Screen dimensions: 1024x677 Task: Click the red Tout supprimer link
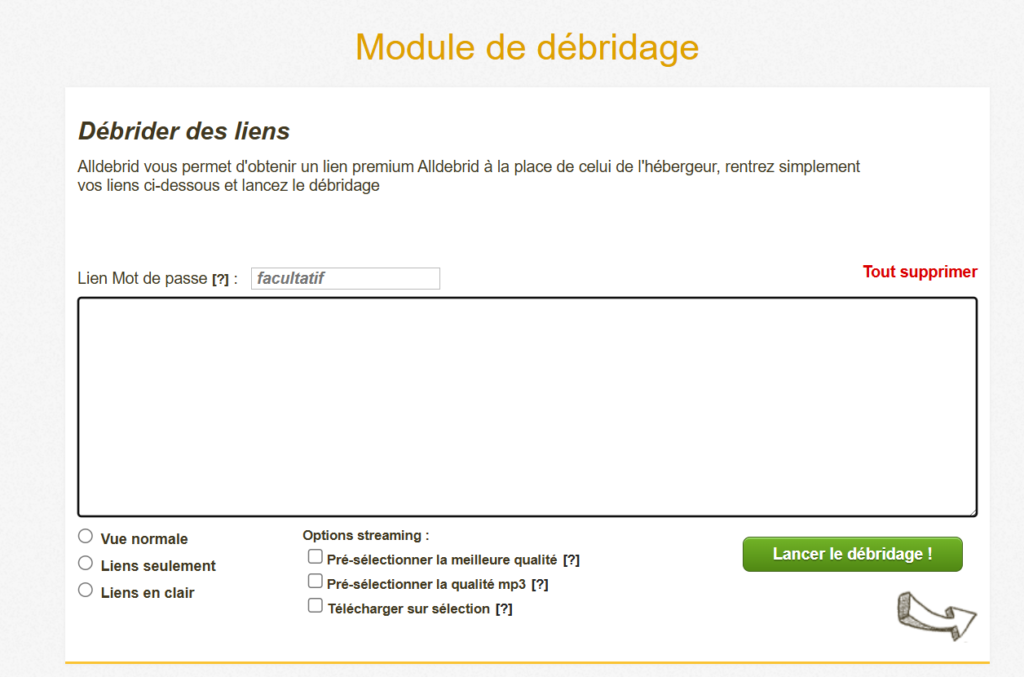[x=920, y=272]
